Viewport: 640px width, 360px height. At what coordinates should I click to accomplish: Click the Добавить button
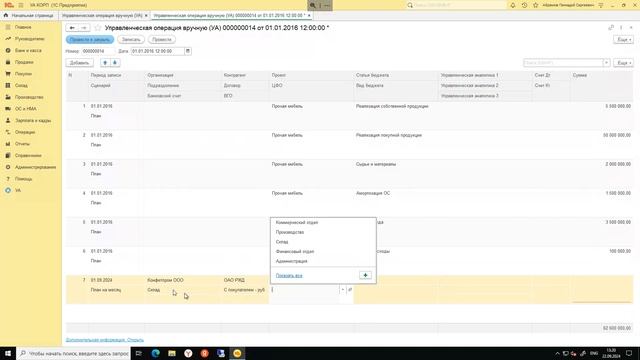pyautogui.click(x=80, y=63)
